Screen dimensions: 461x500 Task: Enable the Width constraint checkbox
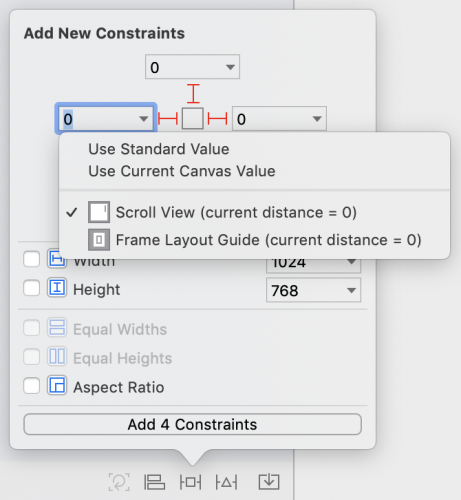point(32,259)
